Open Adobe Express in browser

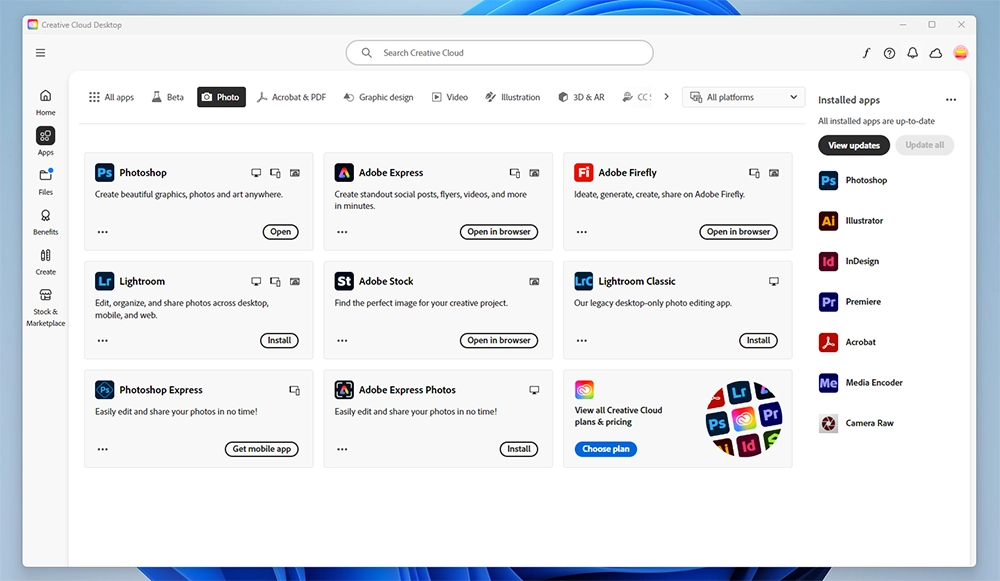click(499, 232)
